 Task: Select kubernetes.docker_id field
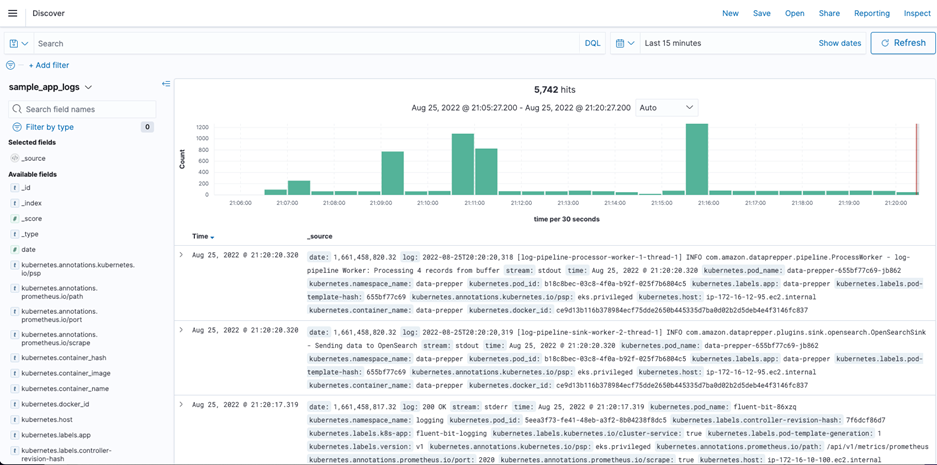coord(55,404)
